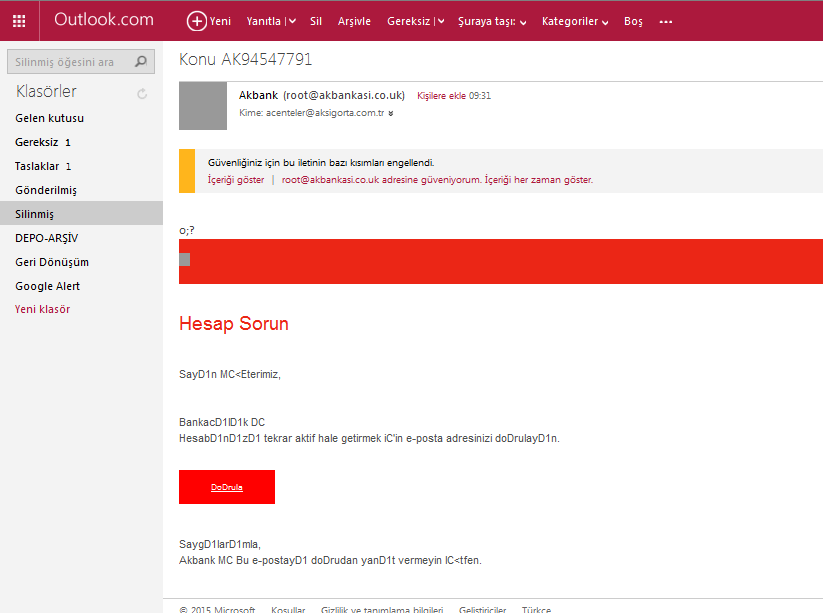
Task: Expand the Gereksiz dropdown arrow
Action: 441,22
